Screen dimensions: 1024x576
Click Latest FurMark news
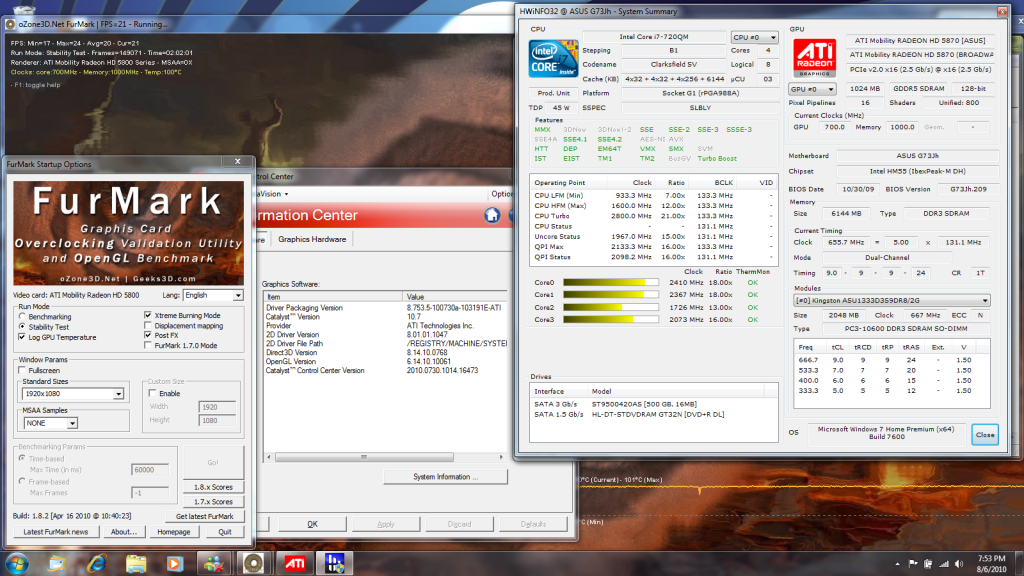point(56,532)
